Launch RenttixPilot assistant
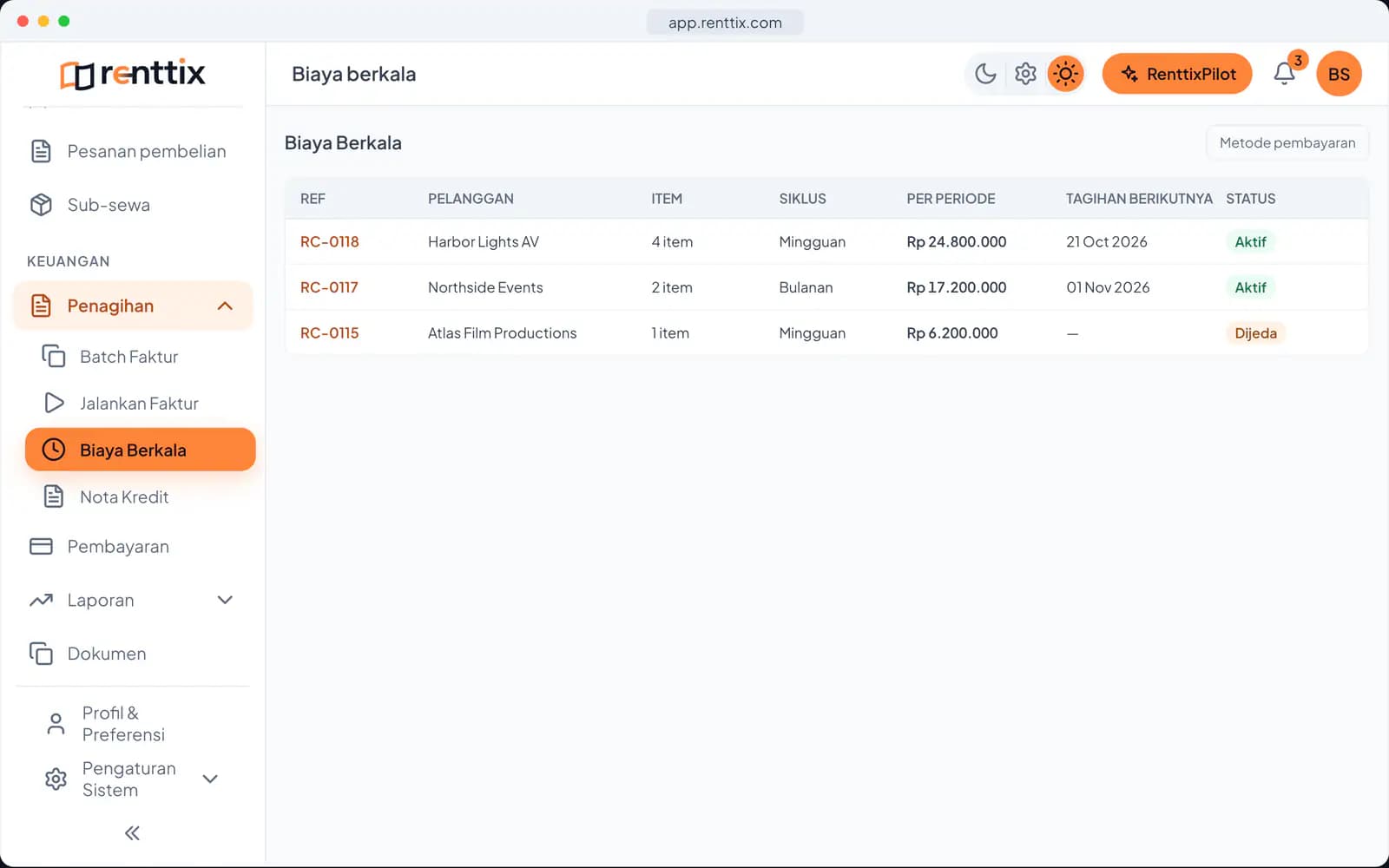 1177,74
